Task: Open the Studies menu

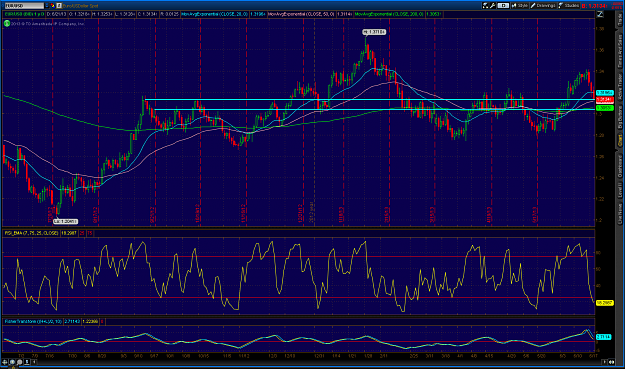Action: [x=569, y=6]
